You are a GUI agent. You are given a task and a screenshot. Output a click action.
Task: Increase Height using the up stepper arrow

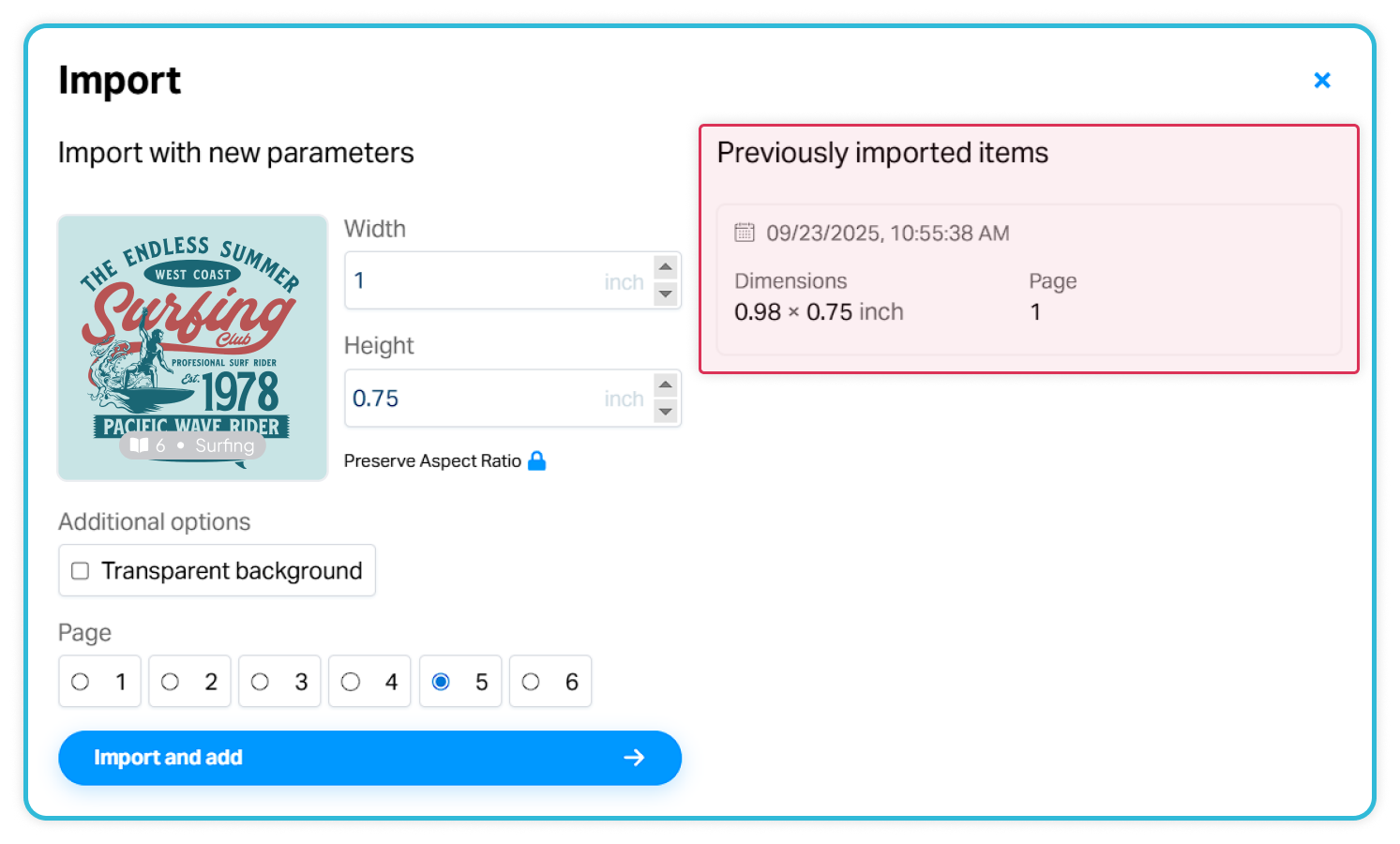tap(666, 384)
